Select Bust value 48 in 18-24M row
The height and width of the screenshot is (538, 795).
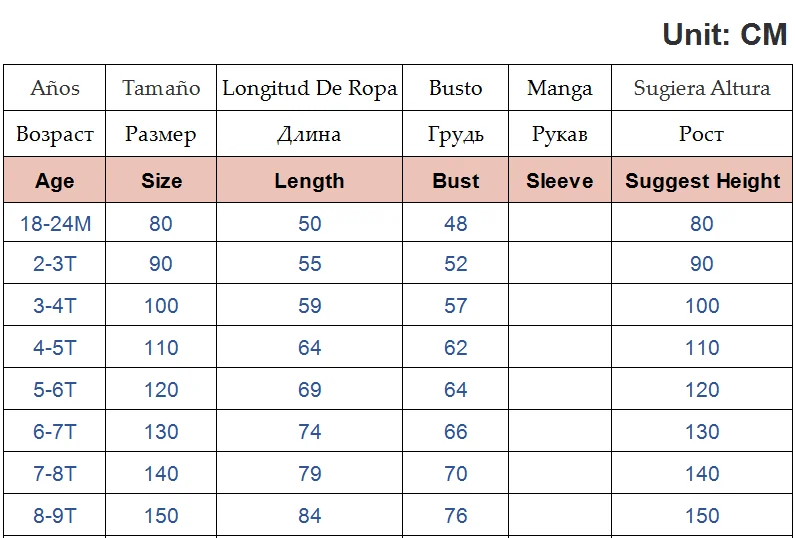click(456, 224)
